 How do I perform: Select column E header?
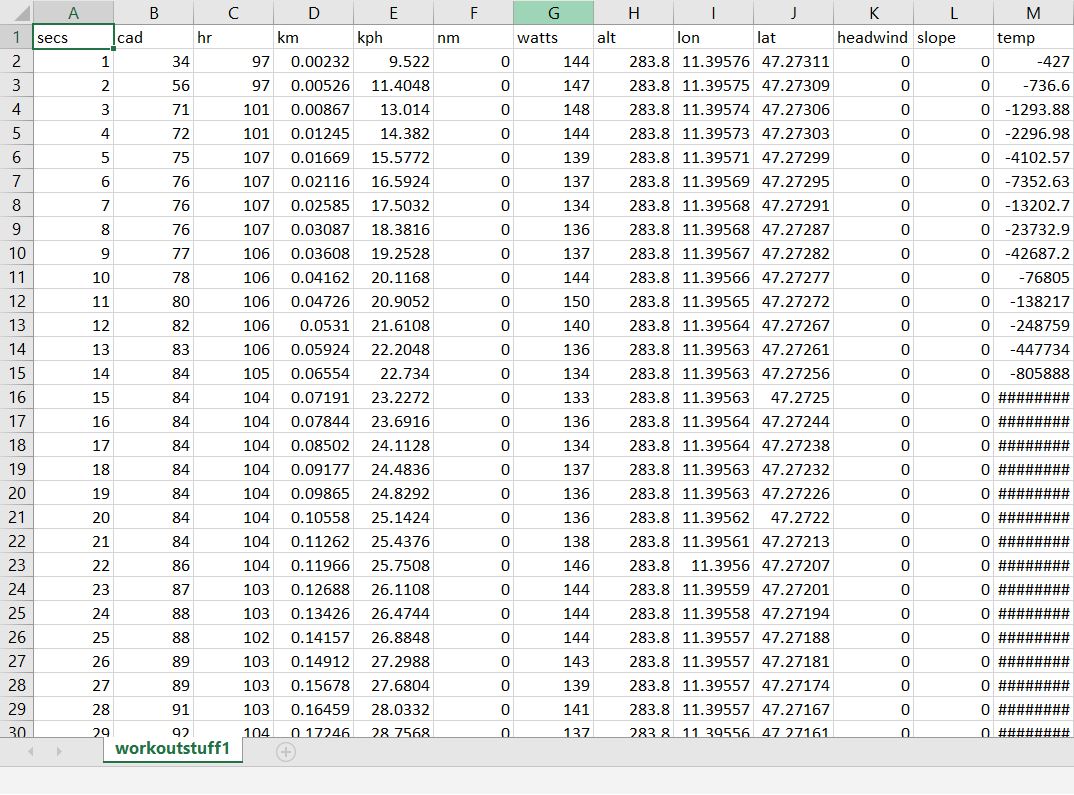point(394,13)
